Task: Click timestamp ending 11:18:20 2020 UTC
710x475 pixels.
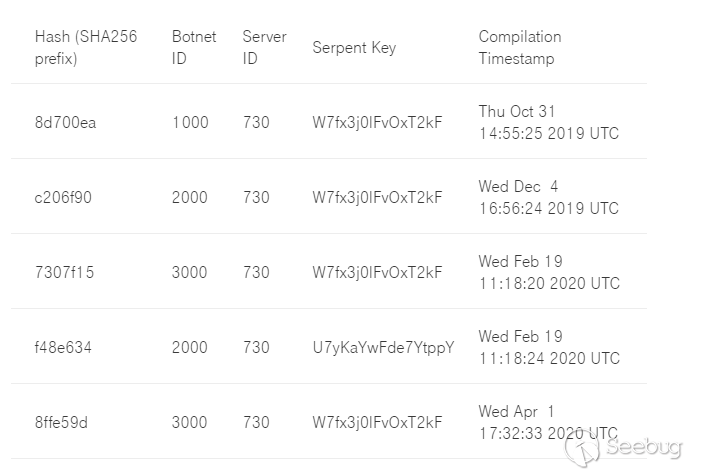Action: click(x=548, y=272)
